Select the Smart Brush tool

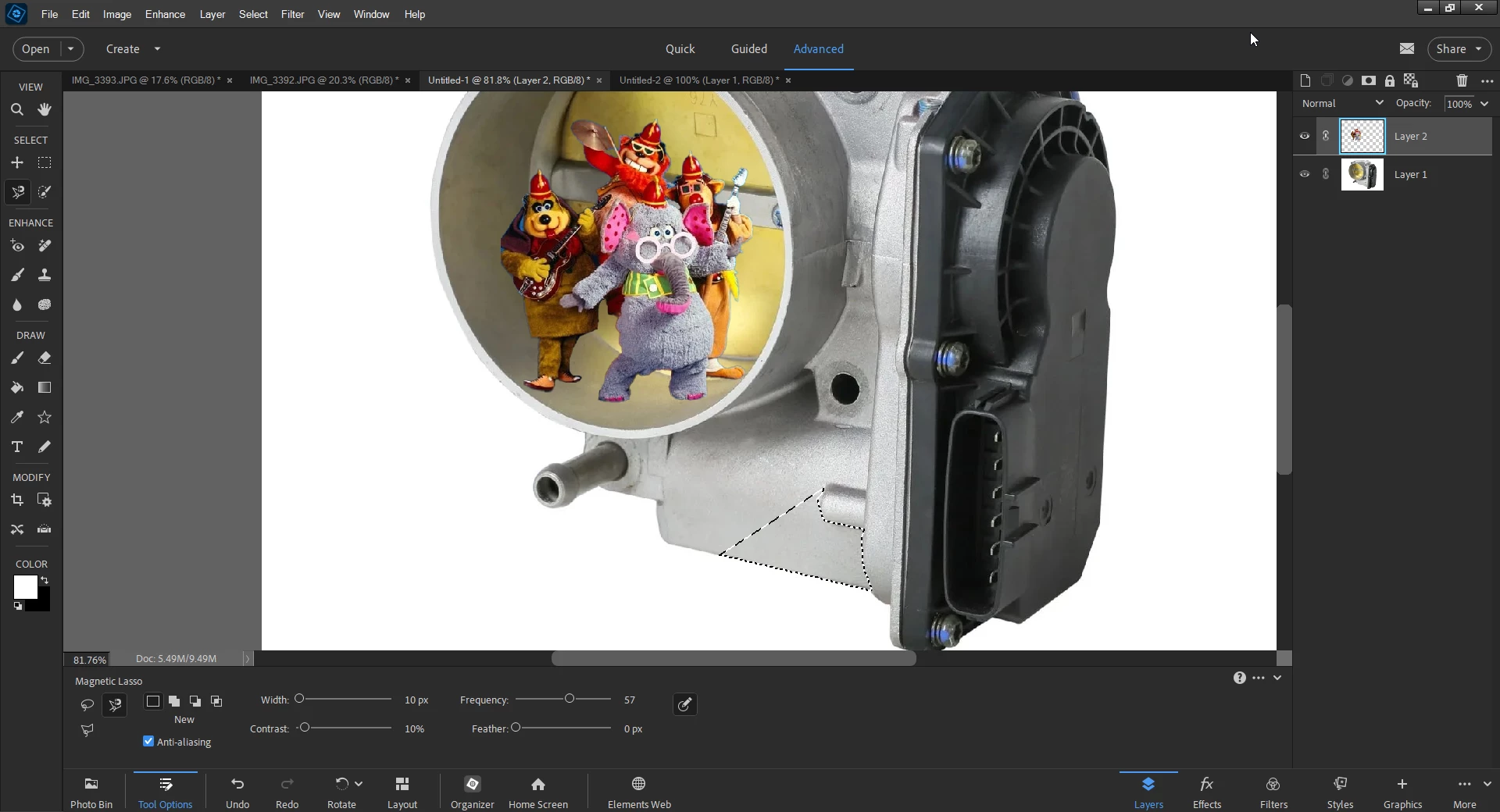16,275
